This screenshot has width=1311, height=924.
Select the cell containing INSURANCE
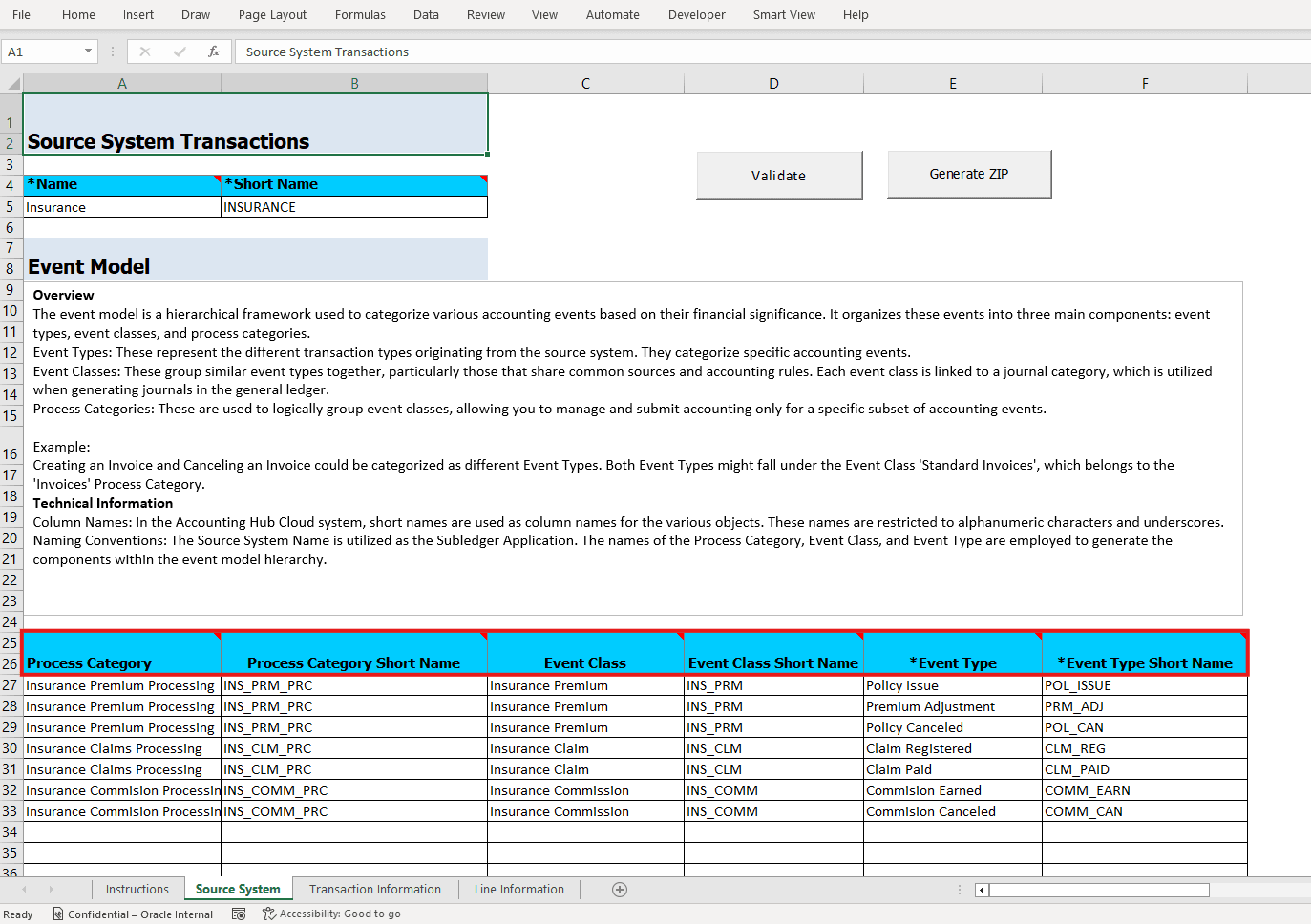pos(353,206)
